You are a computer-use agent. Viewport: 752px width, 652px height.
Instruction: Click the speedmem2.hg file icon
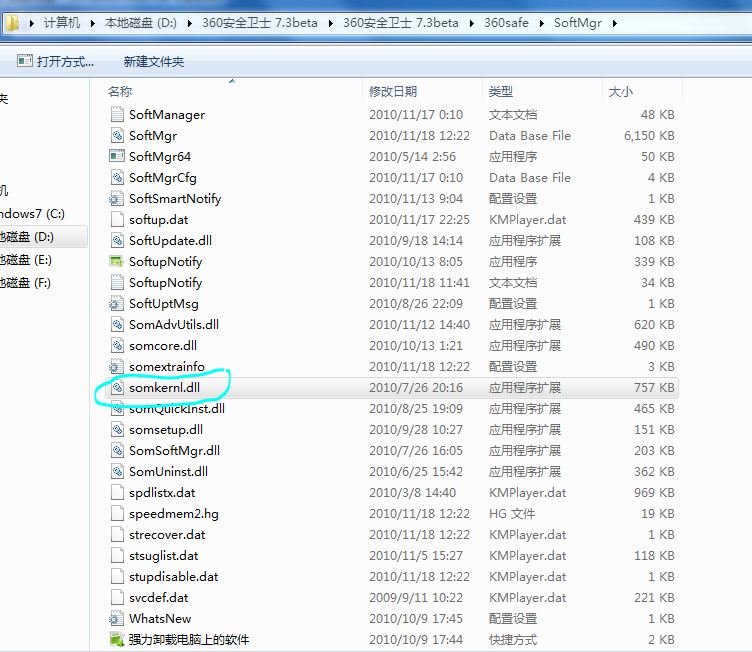[117, 514]
